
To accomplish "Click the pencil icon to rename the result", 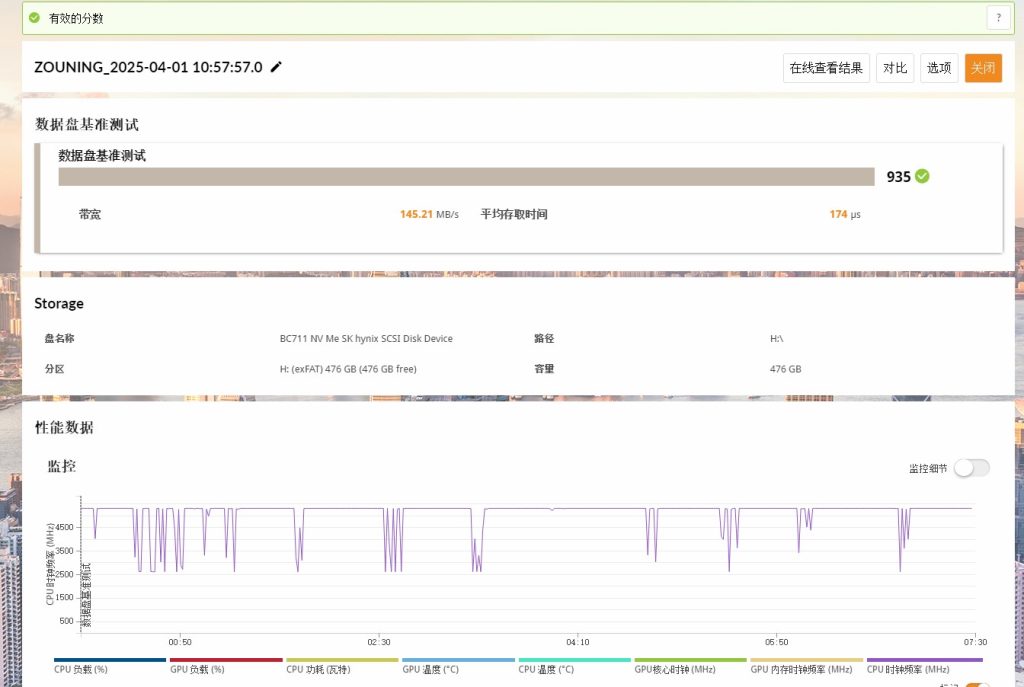I will coord(277,67).
